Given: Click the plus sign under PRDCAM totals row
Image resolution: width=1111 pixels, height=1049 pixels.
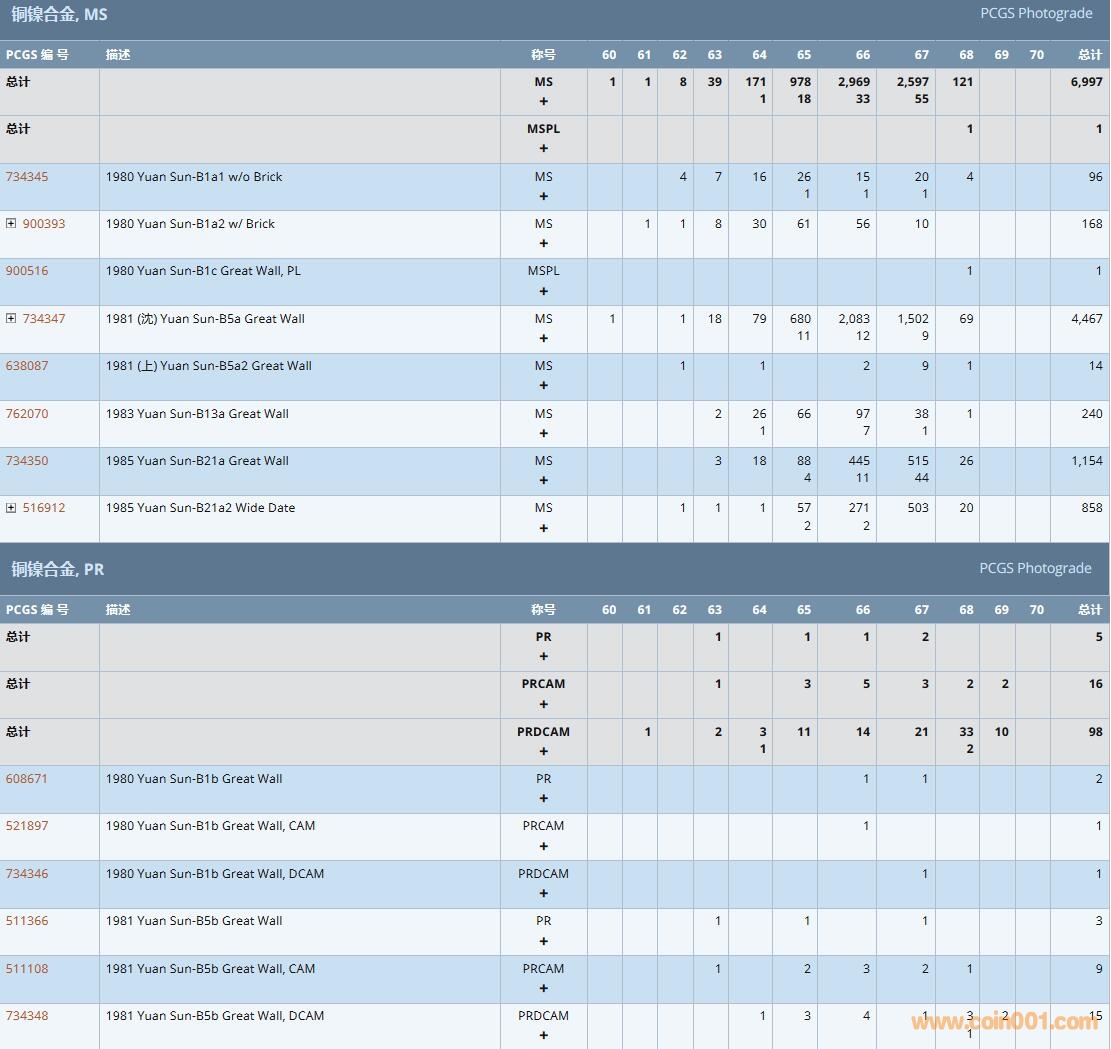Looking at the screenshot, I should click(544, 751).
